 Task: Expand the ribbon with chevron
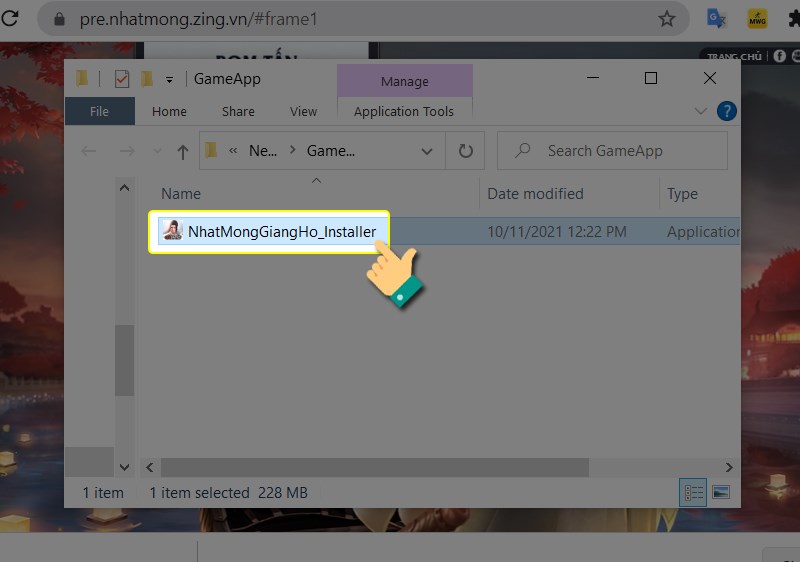point(701,111)
